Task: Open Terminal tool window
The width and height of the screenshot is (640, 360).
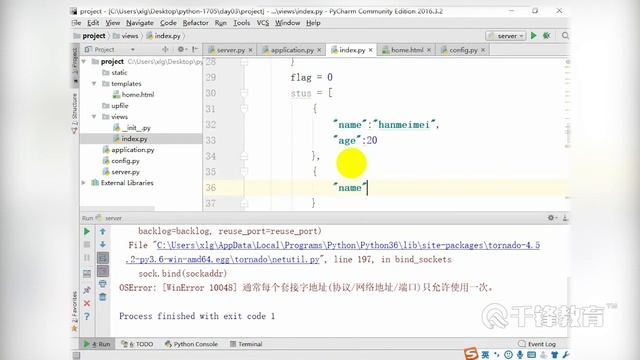Action: coord(246,344)
